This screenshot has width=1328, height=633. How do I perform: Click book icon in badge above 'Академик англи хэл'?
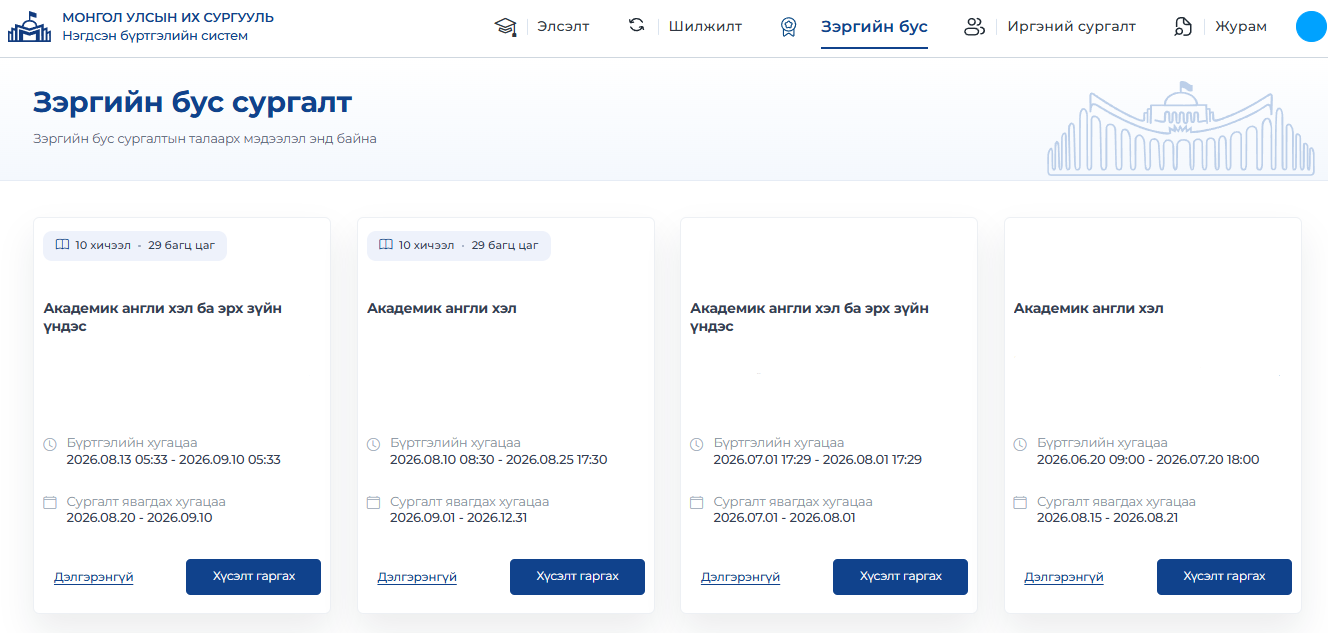click(385, 245)
